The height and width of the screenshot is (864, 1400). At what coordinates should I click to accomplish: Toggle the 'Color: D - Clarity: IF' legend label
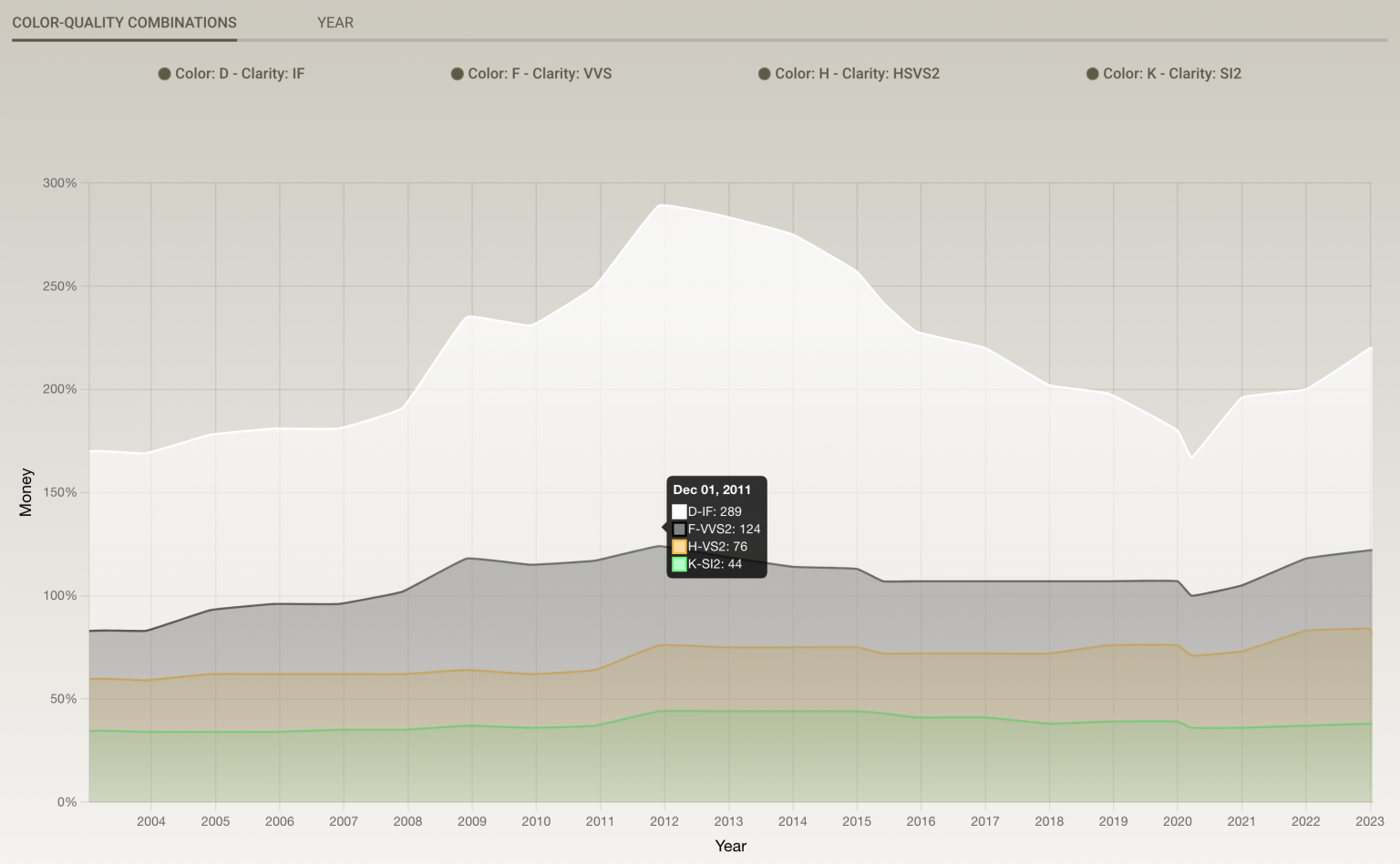(x=240, y=74)
